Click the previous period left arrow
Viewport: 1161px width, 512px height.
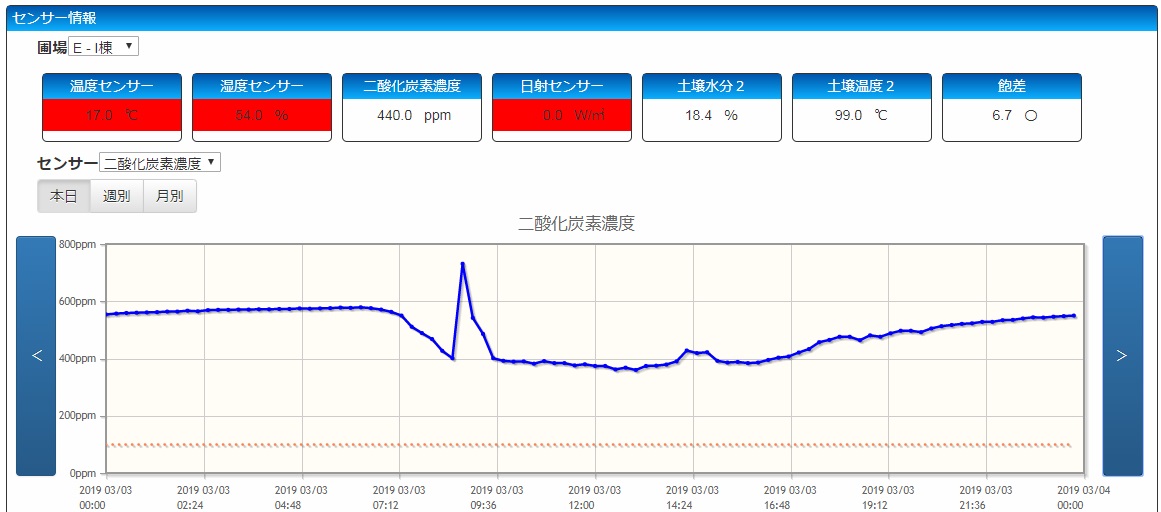coord(36,356)
